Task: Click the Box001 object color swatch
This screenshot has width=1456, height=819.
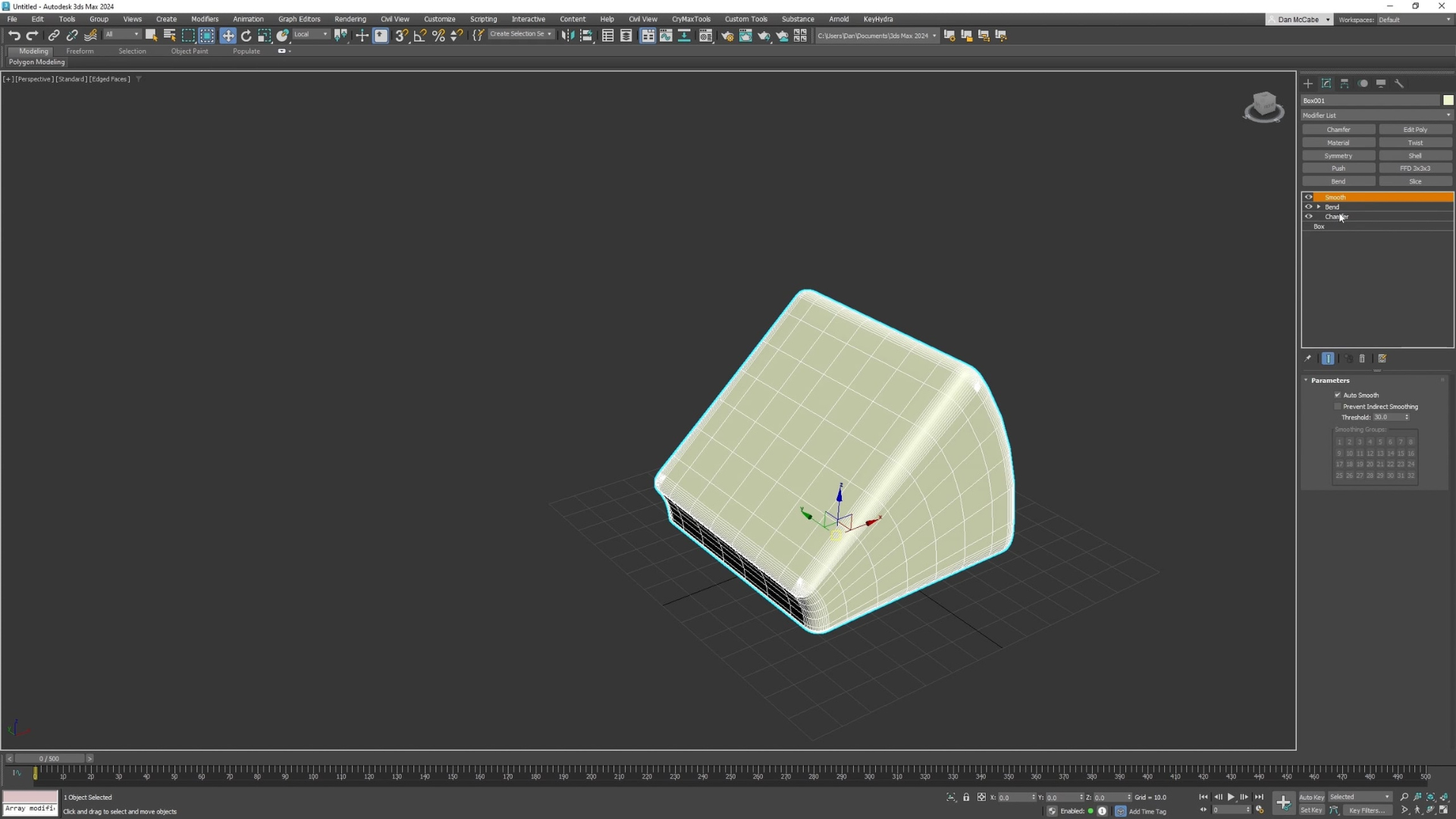Action: tap(1448, 100)
